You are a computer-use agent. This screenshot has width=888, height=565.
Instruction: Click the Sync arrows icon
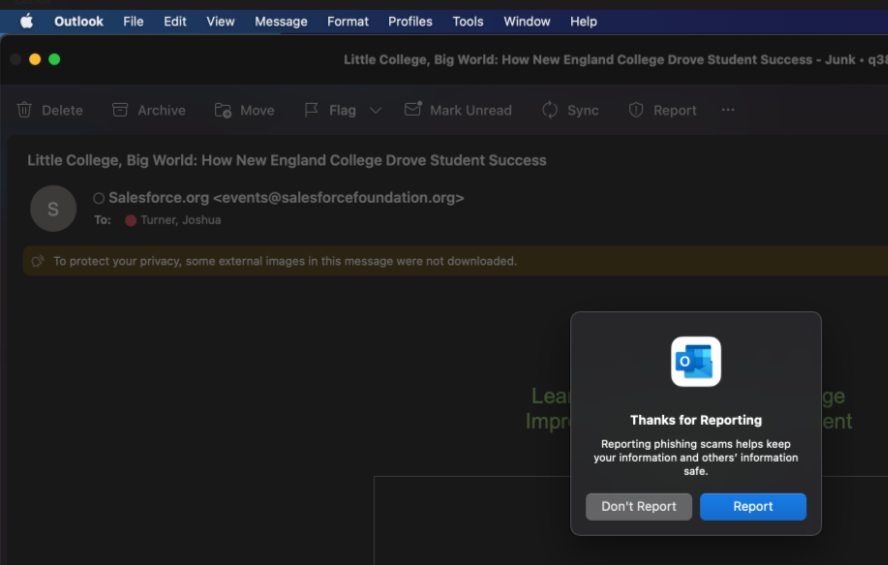550,110
